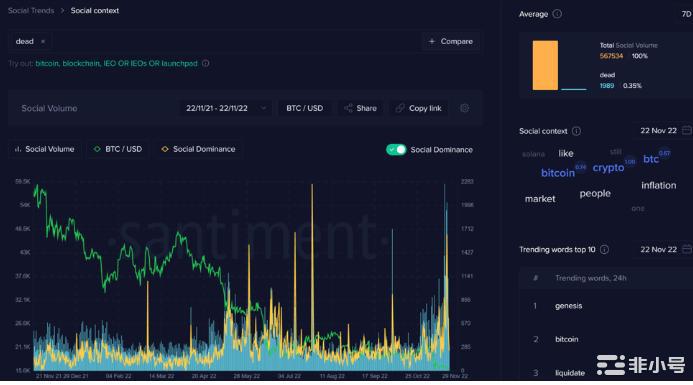Click the plus Compare button
693x385 pixels.
pyautogui.click(x=450, y=41)
